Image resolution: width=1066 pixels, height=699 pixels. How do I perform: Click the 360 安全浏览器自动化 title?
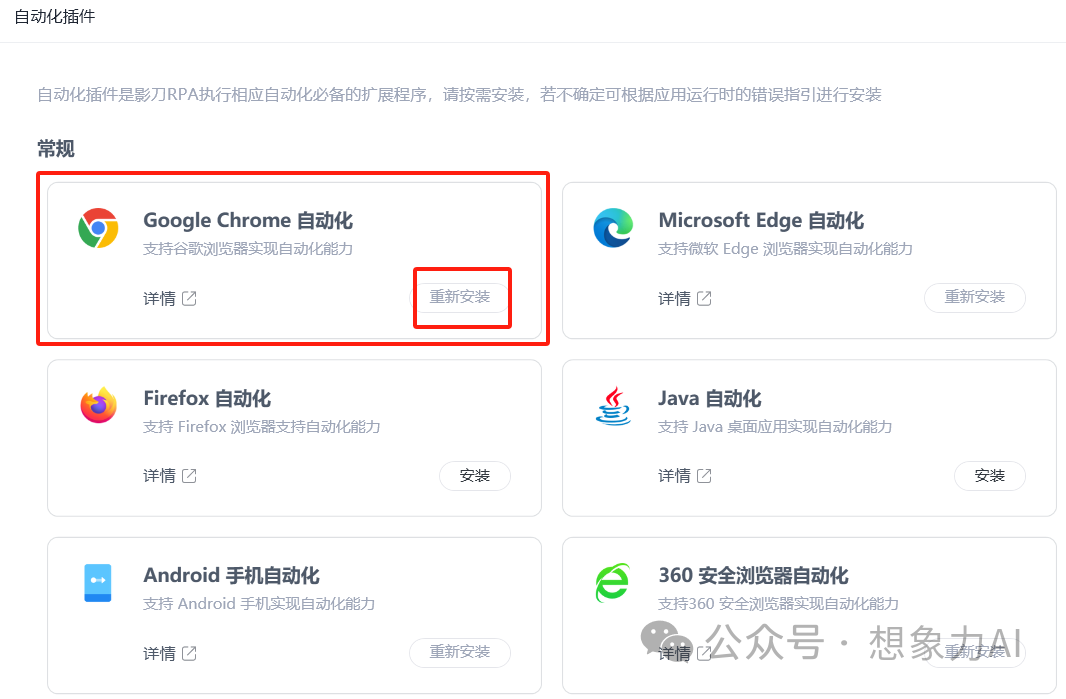(753, 575)
